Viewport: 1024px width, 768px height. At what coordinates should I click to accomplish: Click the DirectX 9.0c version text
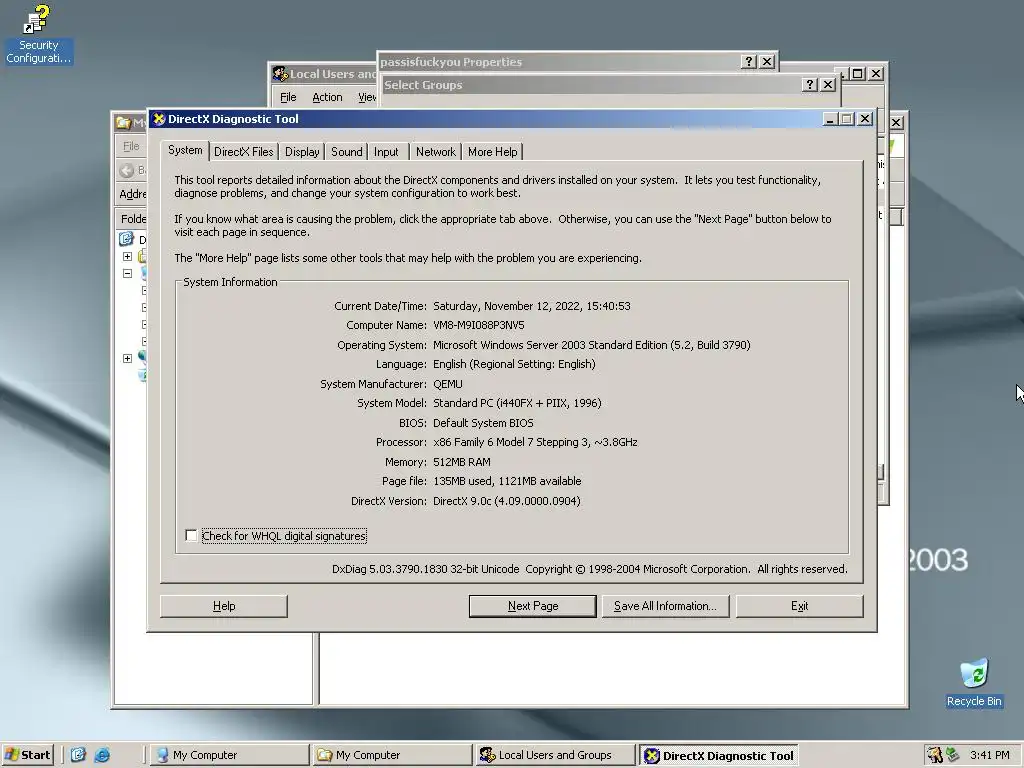507,501
